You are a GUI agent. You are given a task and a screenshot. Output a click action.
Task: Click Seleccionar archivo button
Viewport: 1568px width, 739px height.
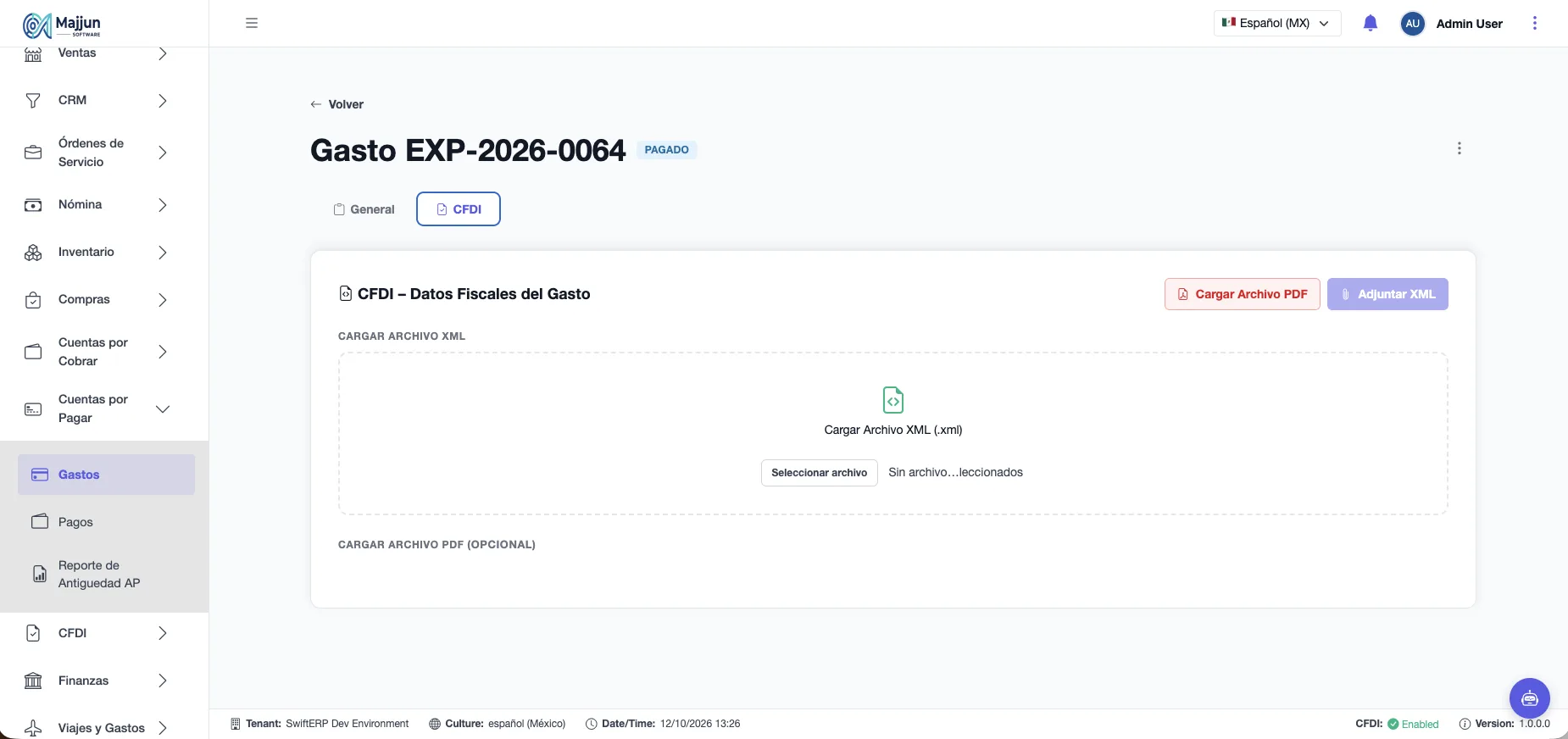point(819,473)
